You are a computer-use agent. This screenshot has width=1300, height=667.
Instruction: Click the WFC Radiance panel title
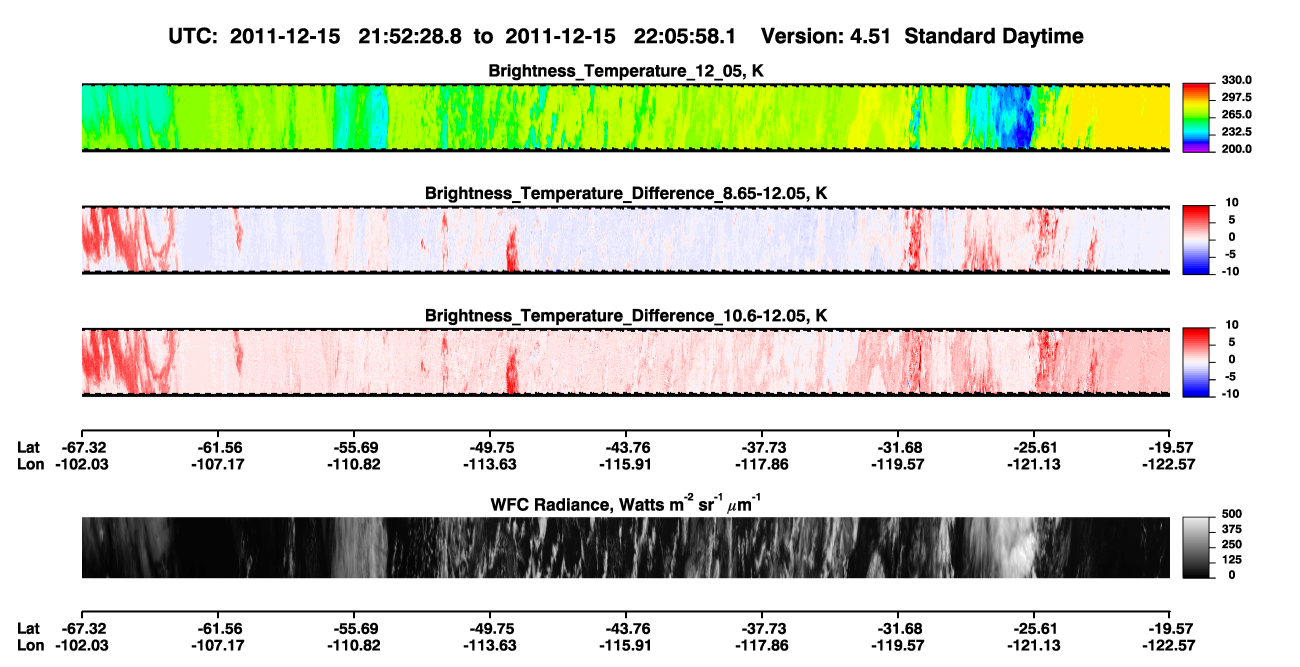point(626,504)
